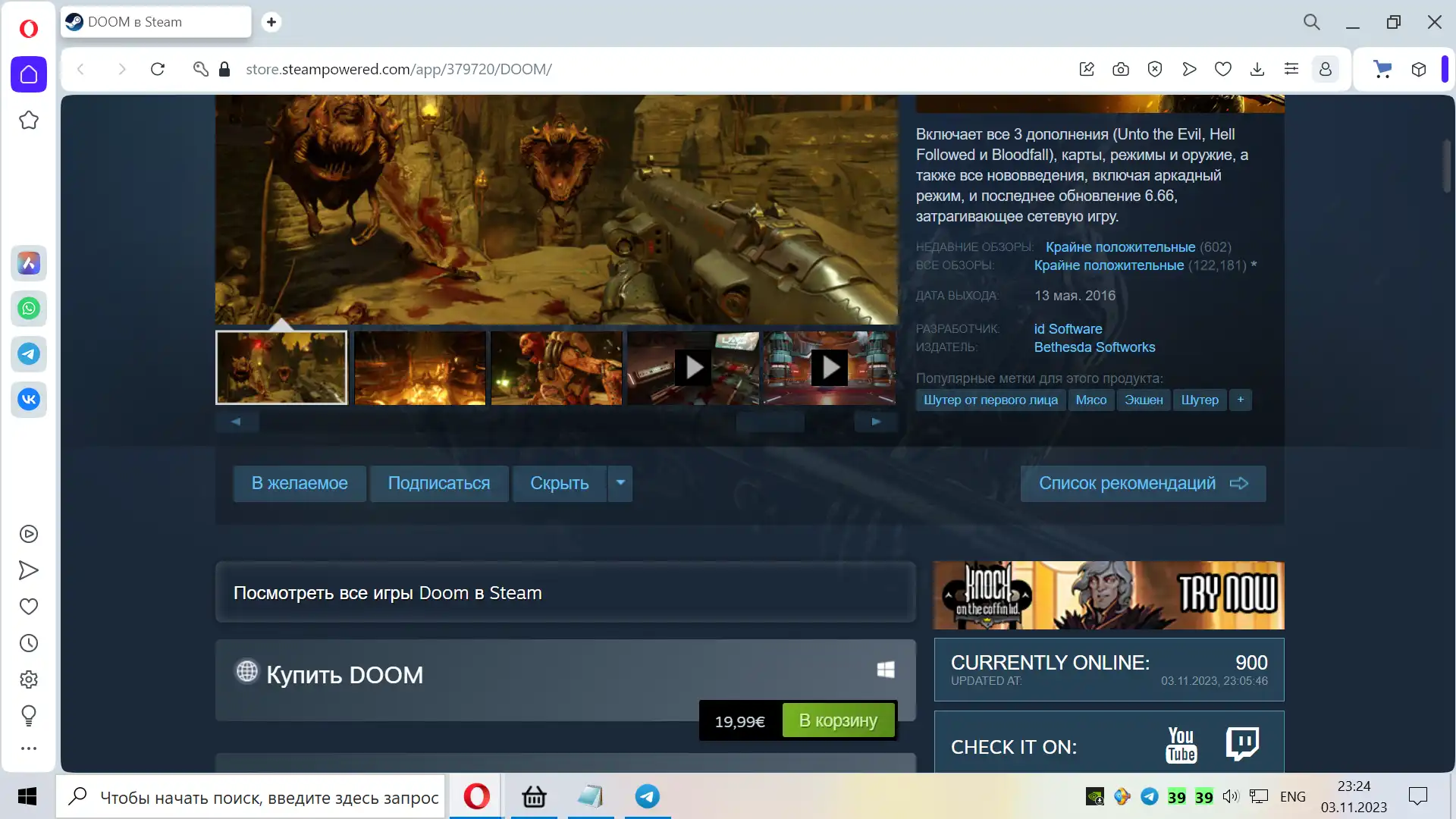Click the address bar URL

click(x=398, y=69)
